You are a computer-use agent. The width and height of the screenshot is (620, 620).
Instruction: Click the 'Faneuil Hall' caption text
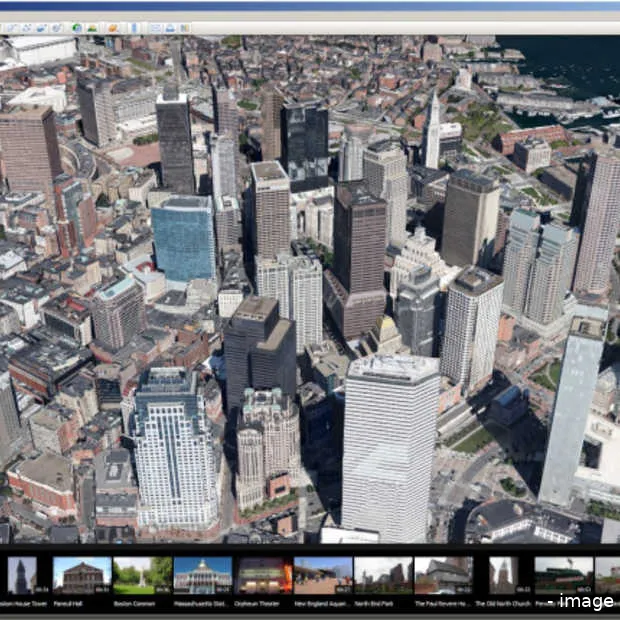tap(68, 604)
